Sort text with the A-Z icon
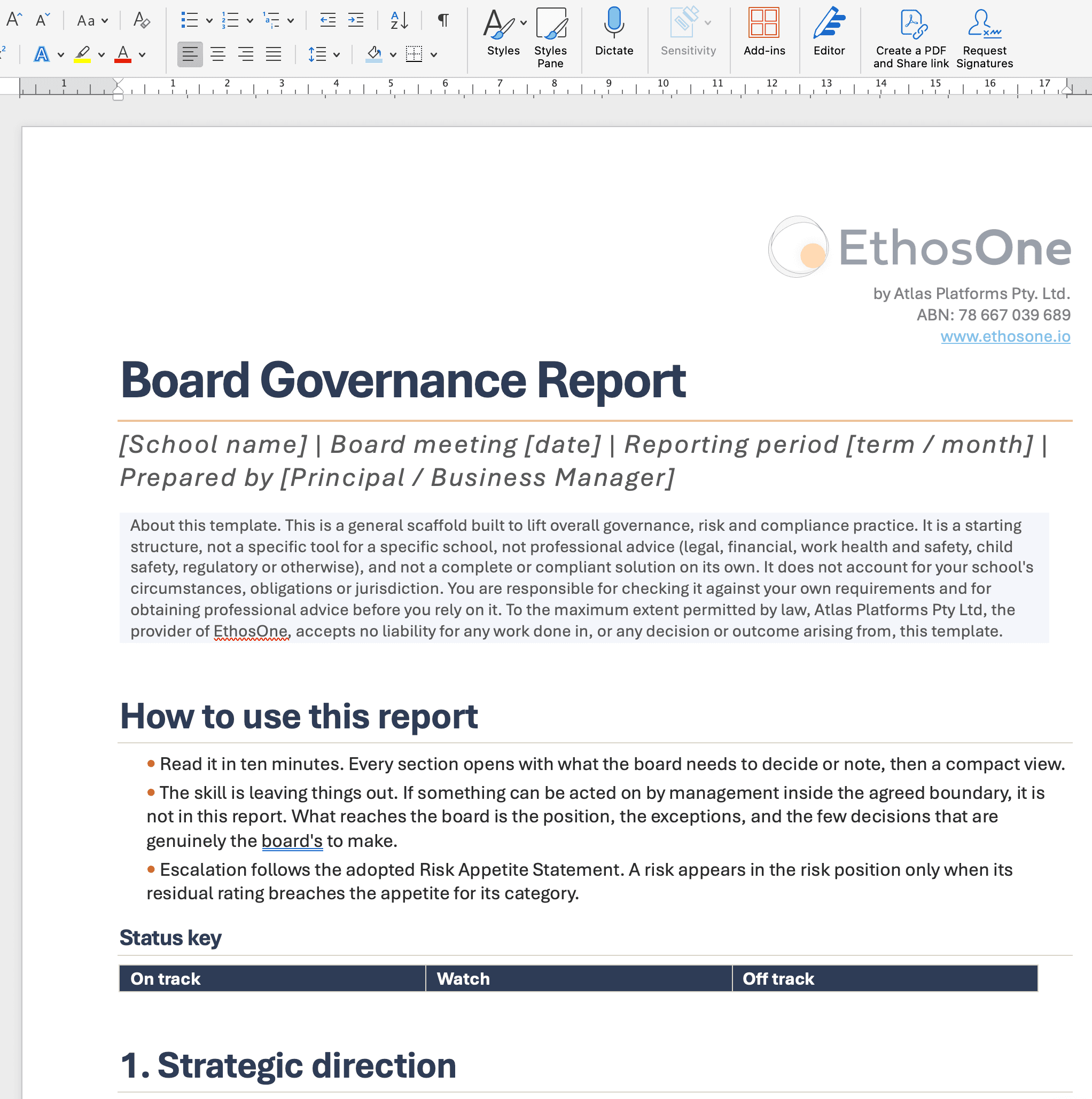The height and width of the screenshot is (1099, 1092). 399,20
